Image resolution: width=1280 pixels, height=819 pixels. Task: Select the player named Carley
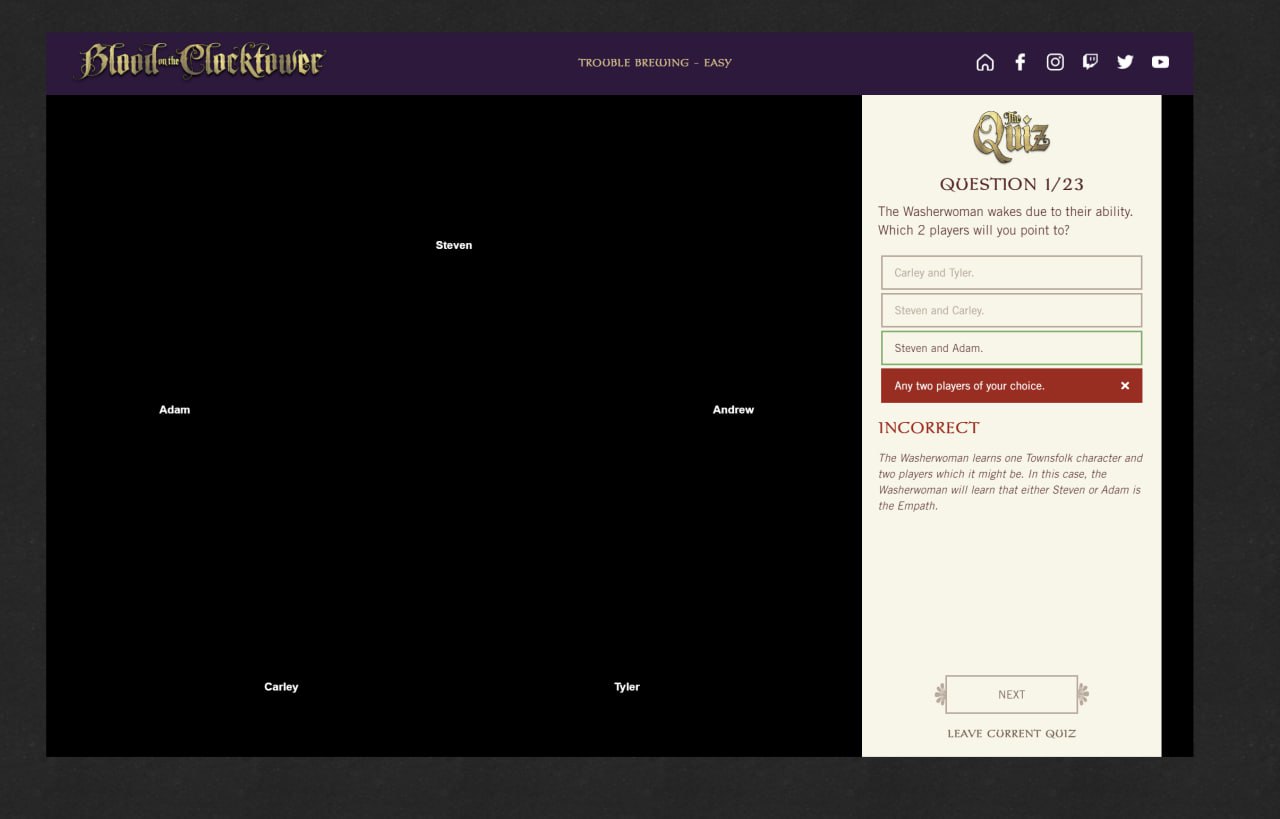(x=281, y=687)
